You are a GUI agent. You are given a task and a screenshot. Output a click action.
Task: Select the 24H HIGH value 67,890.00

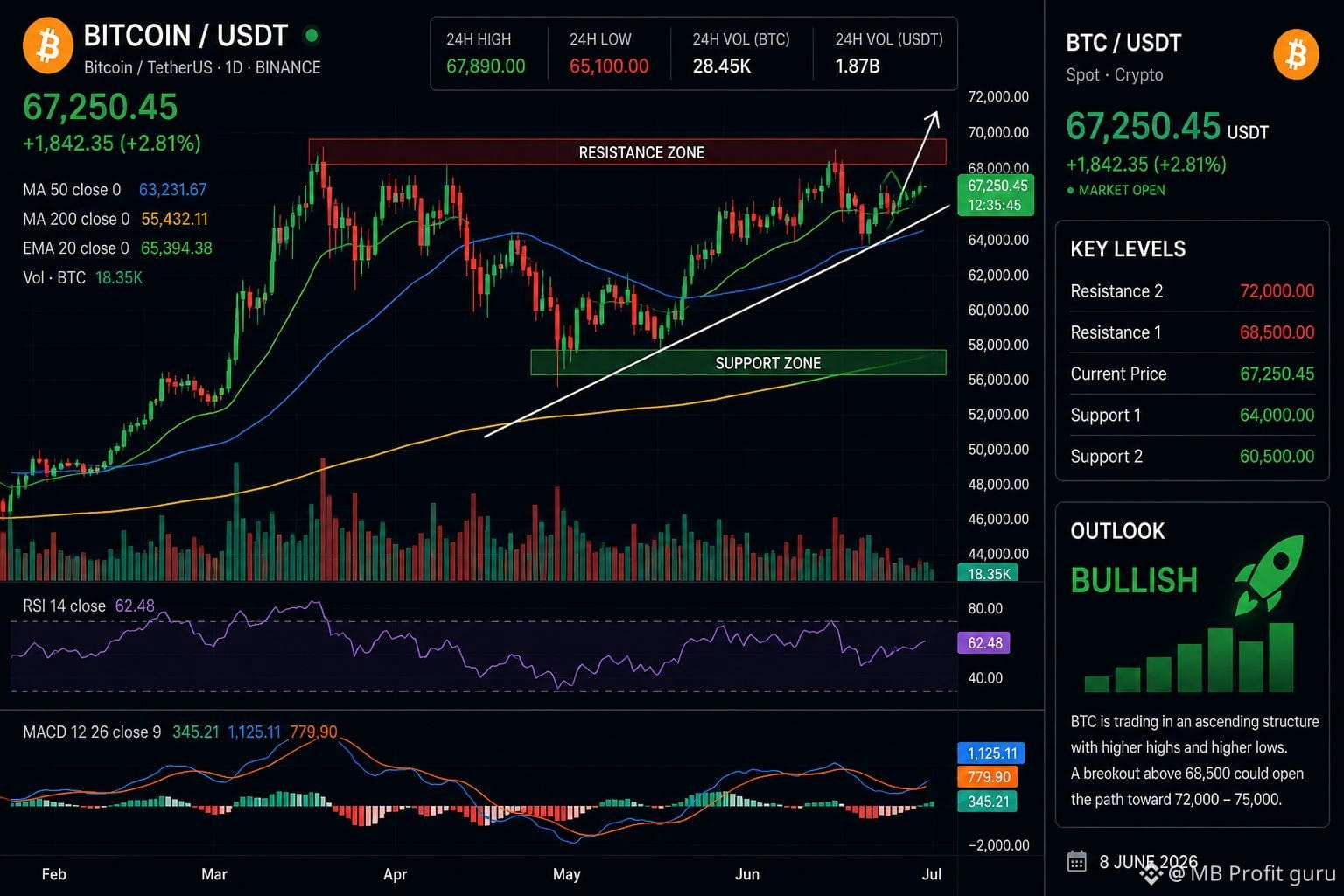click(486, 66)
